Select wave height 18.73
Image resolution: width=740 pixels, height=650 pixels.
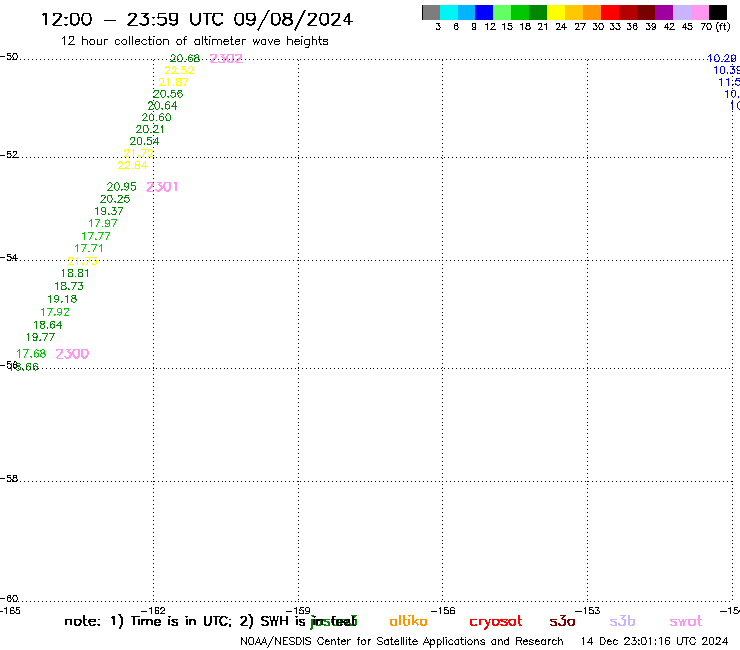pyautogui.click(x=69, y=286)
